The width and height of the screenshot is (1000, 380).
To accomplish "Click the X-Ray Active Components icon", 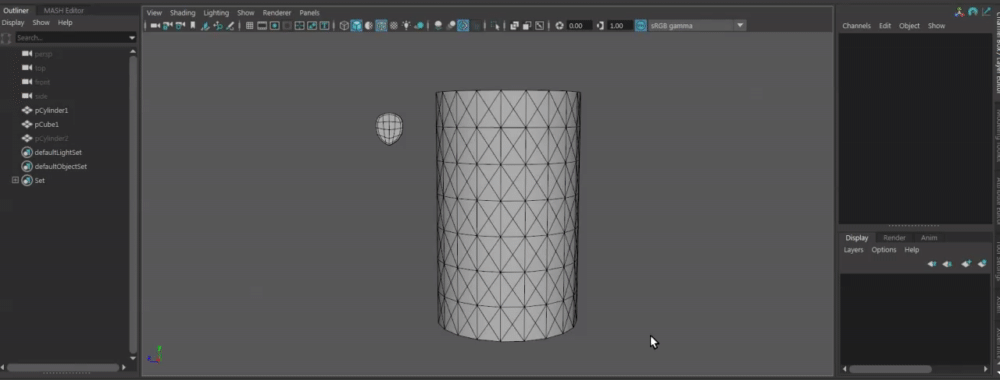I will (527, 26).
